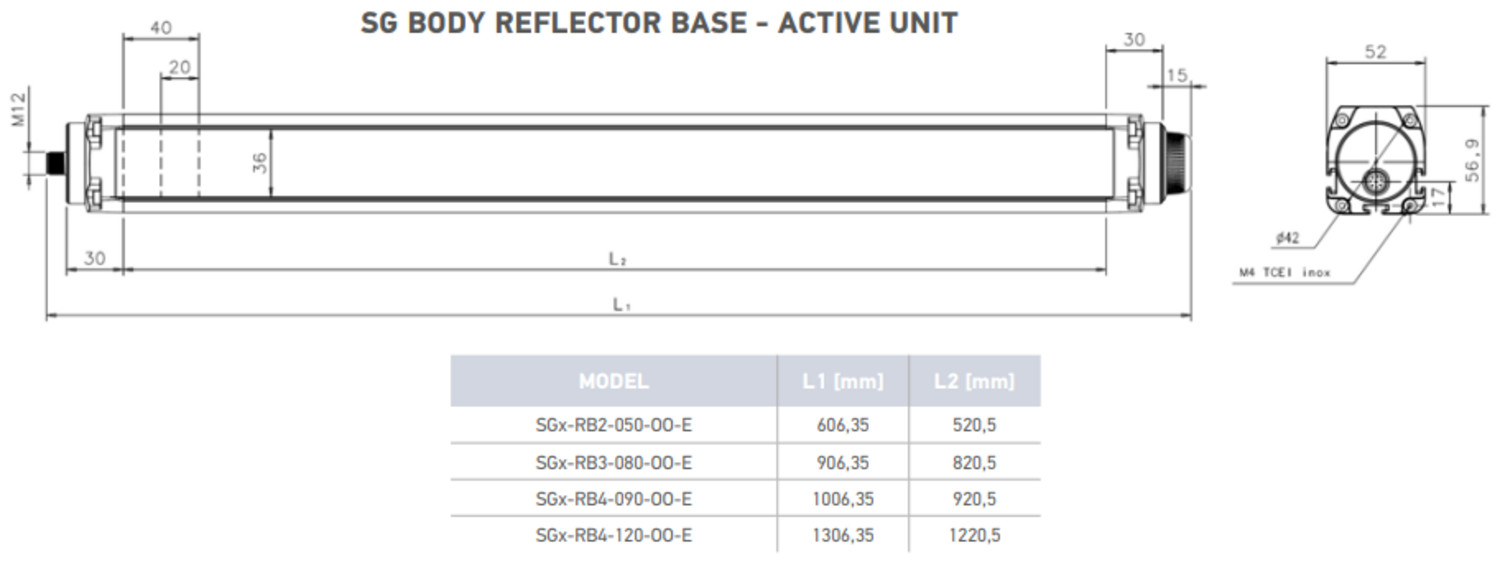This screenshot has height=563, width=1500.
Task: Select the L2 [mm] column header
Action: pos(974,381)
